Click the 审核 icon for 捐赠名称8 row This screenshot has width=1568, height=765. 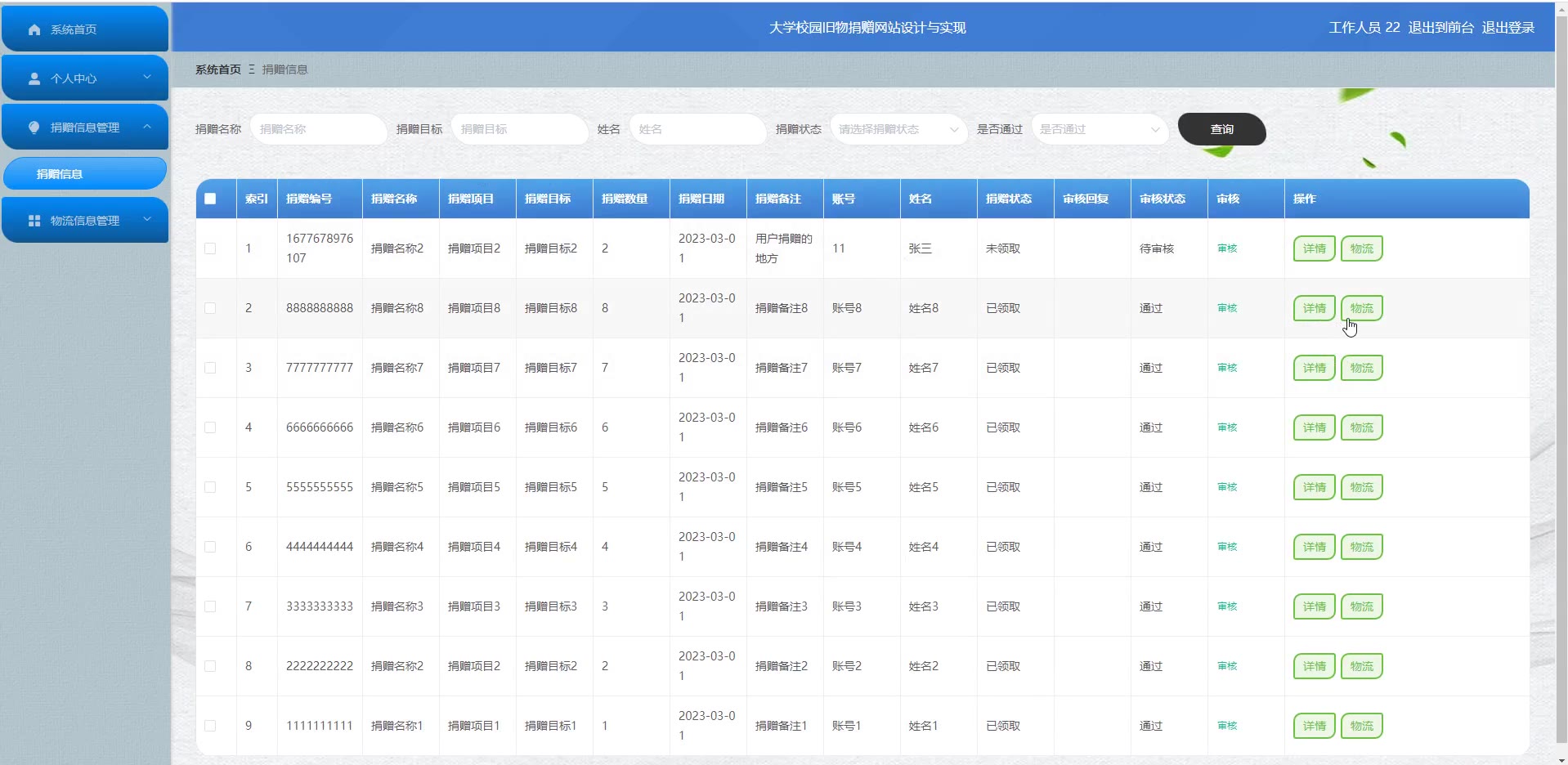(1227, 308)
